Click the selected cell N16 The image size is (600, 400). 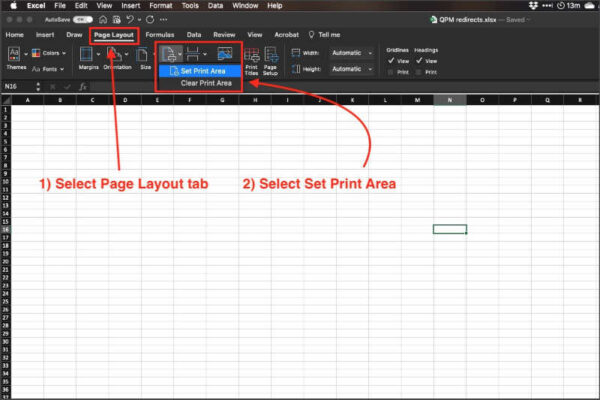point(450,229)
